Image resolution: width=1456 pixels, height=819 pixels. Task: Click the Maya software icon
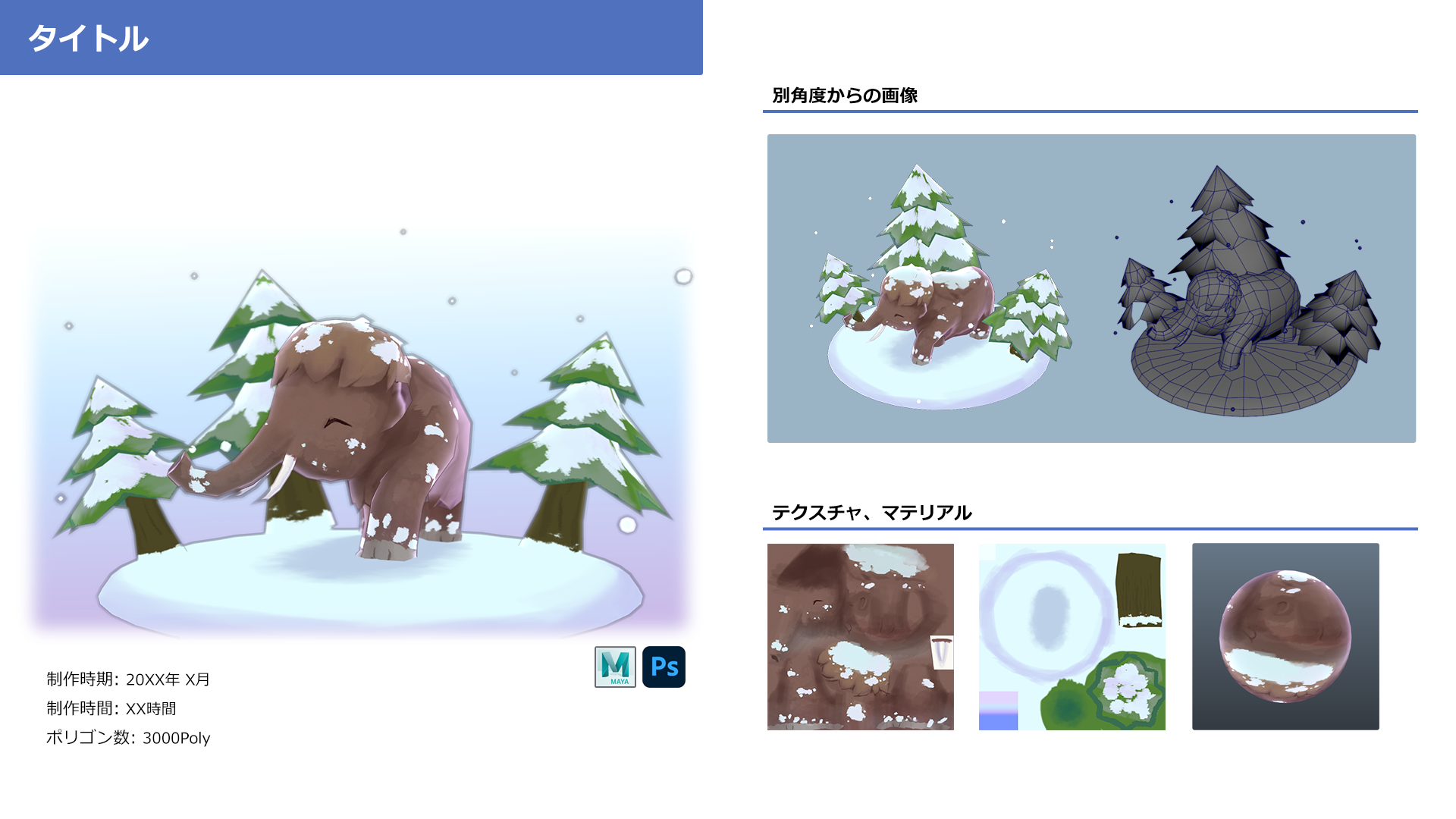pos(615,667)
